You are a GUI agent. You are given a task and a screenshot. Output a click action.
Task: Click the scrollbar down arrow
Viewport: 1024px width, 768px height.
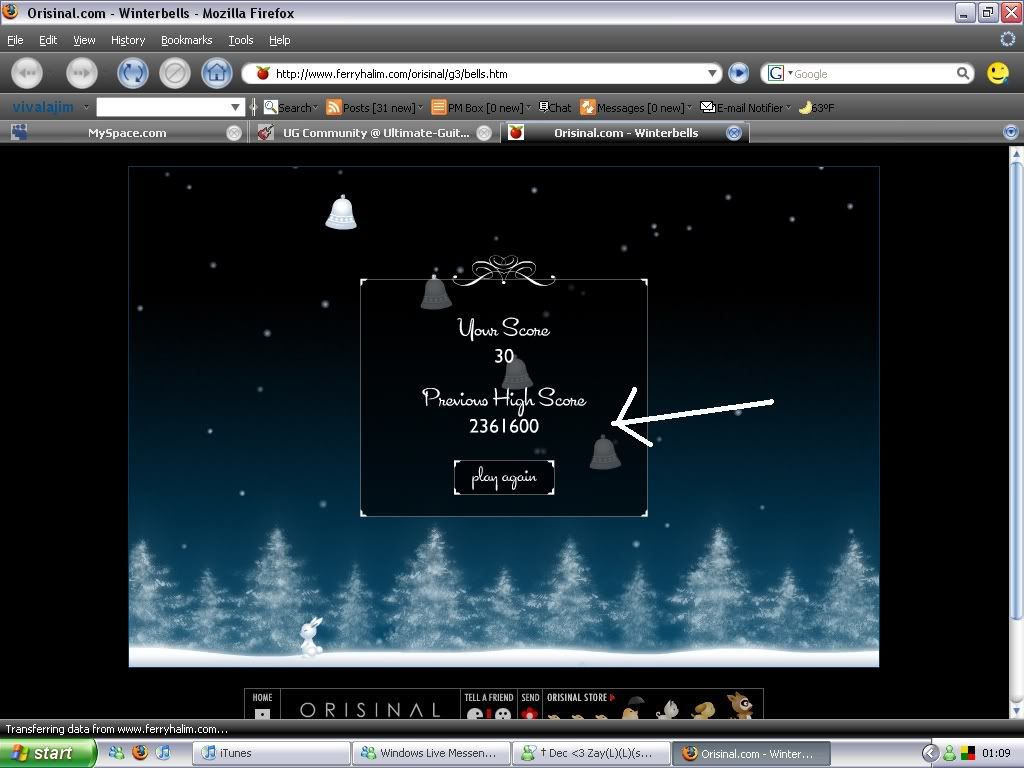point(1016,710)
